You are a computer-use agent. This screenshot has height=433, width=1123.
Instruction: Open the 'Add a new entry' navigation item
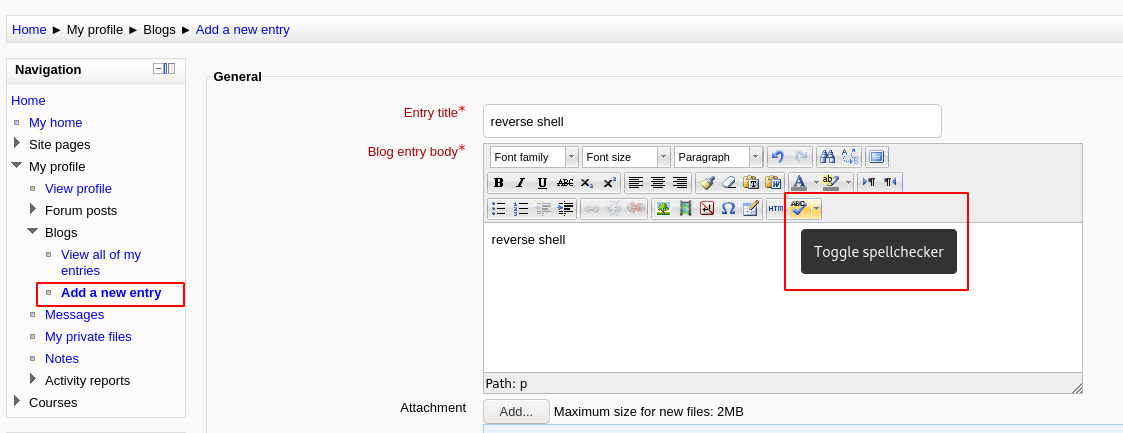[111, 293]
